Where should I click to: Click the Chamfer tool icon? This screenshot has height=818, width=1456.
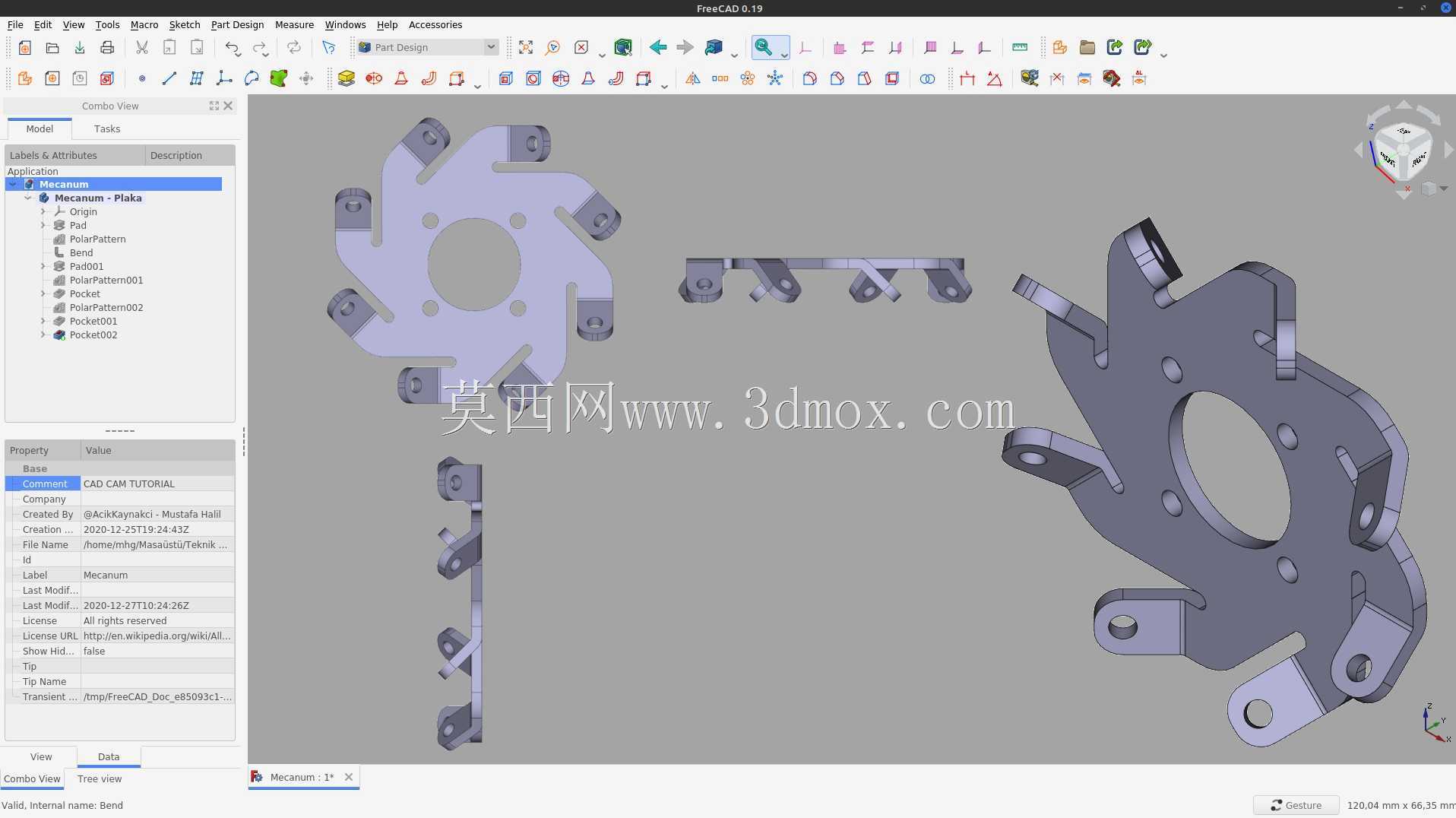pyautogui.click(x=837, y=78)
